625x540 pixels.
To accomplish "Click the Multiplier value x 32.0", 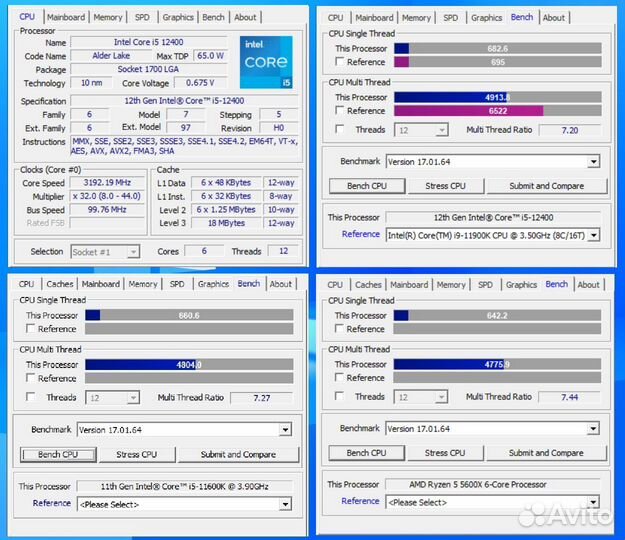I will click(107, 196).
